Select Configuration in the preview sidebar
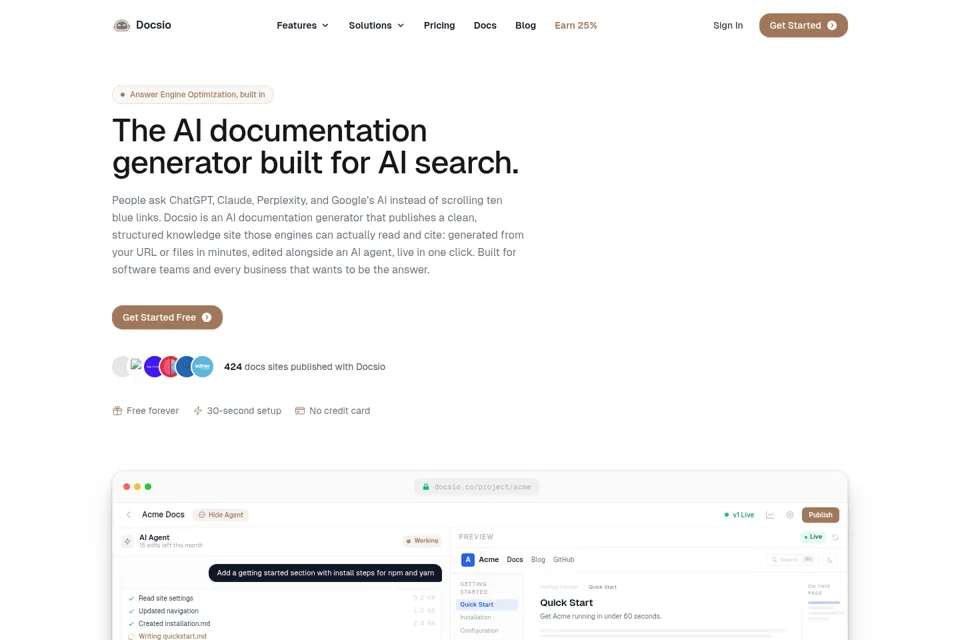The height and width of the screenshot is (640, 960). pyautogui.click(x=479, y=631)
